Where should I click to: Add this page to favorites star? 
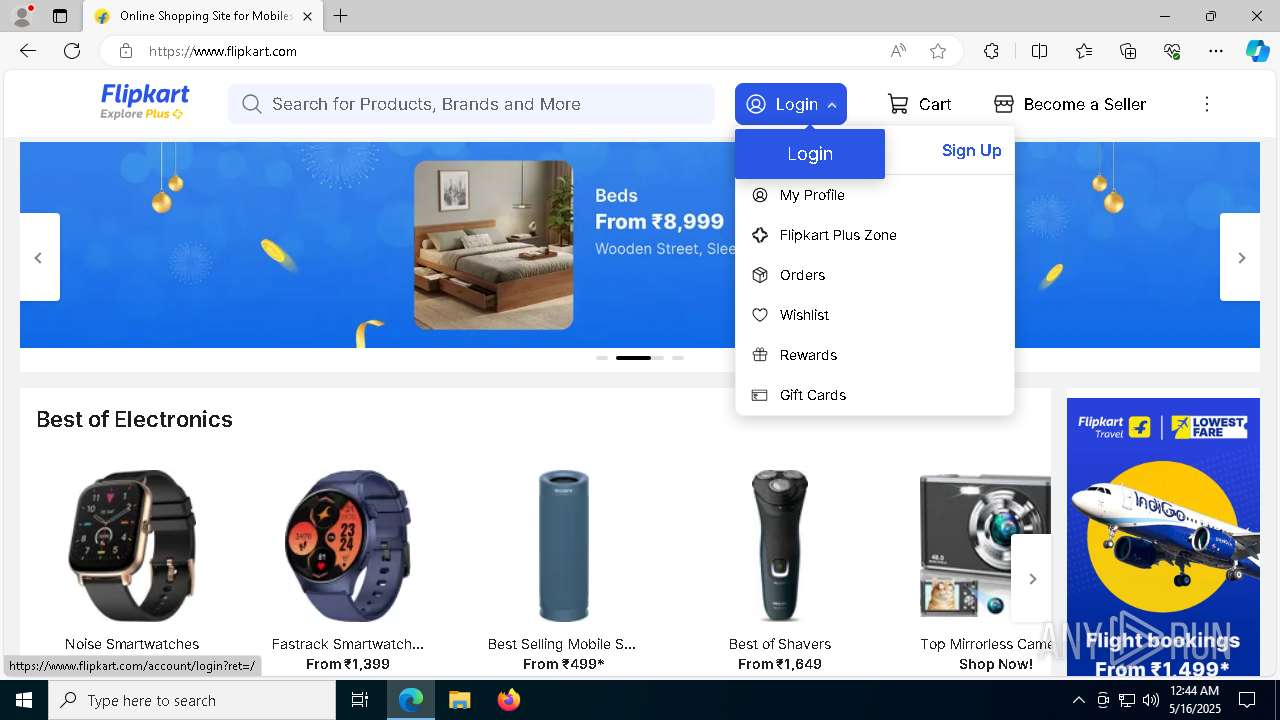coord(938,51)
